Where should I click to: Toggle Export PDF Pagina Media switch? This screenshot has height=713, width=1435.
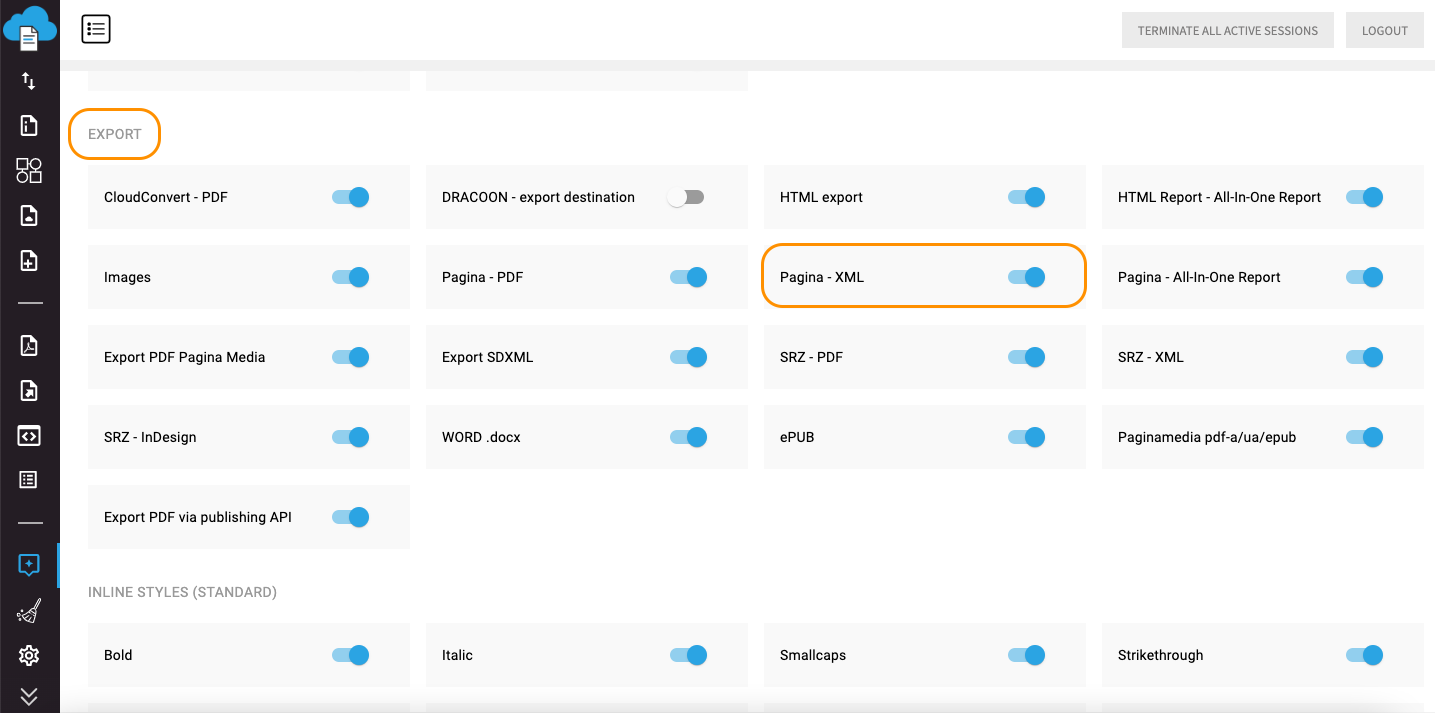[351, 357]
